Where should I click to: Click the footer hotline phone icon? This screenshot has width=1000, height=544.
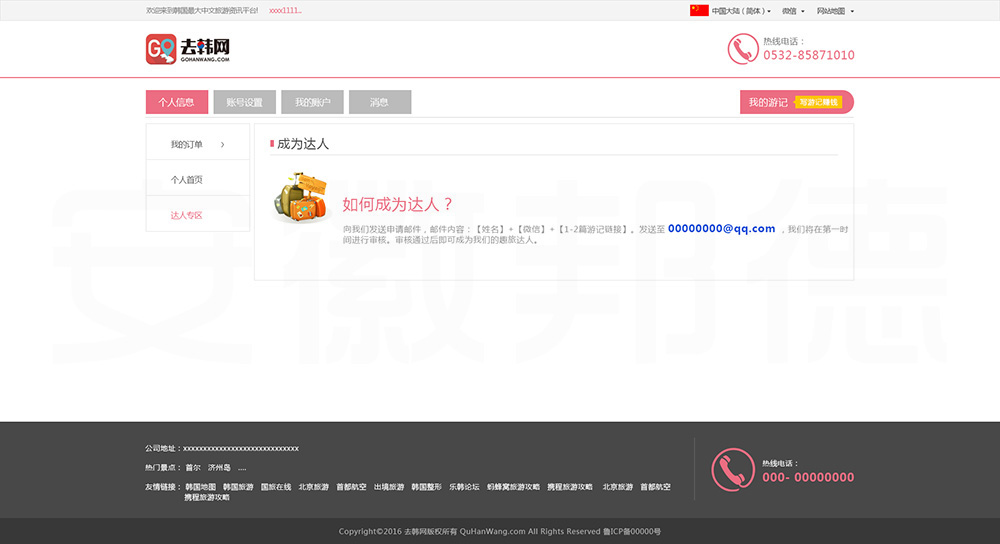coord(733,469)
